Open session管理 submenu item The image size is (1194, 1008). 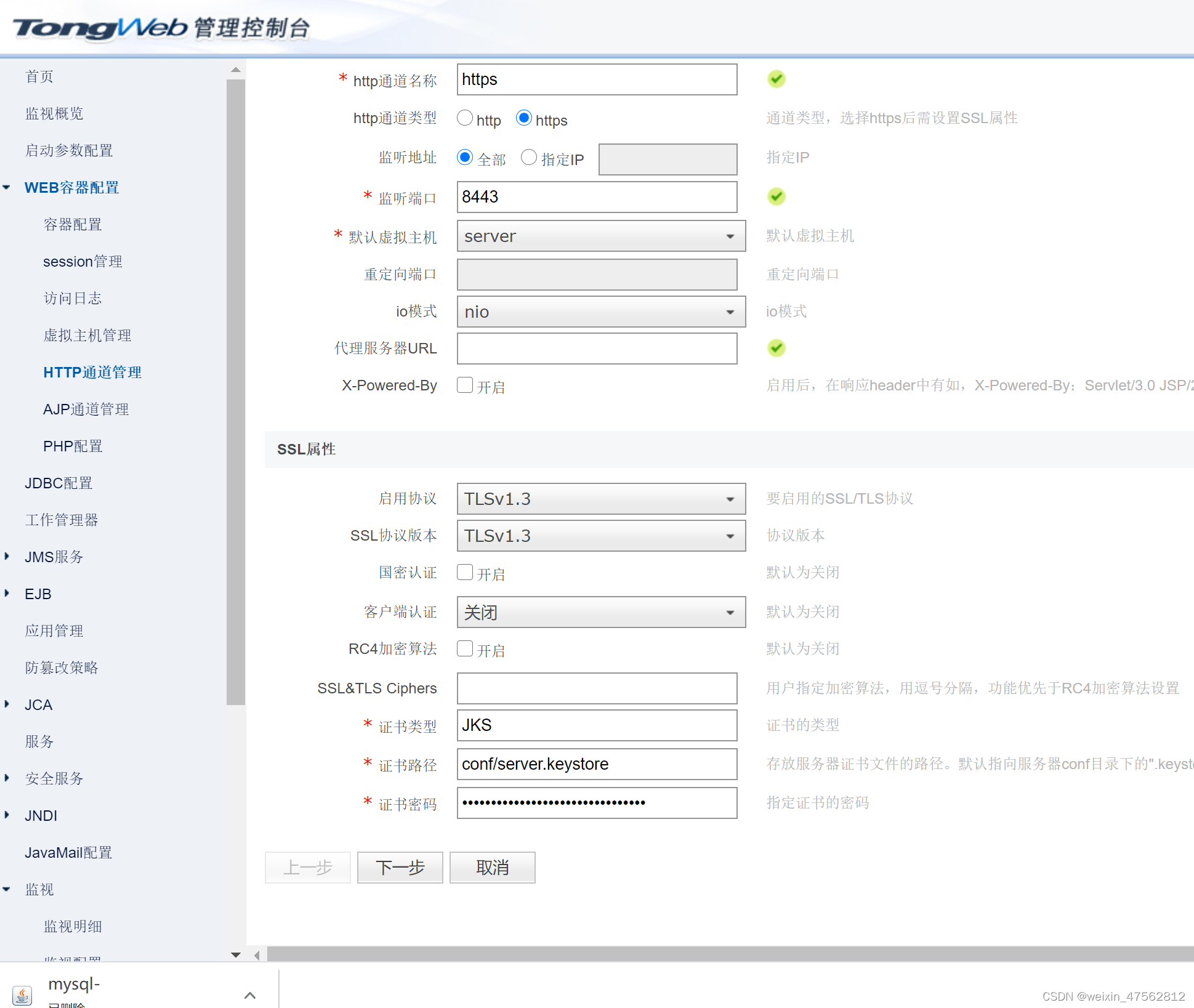pos(83,261)
